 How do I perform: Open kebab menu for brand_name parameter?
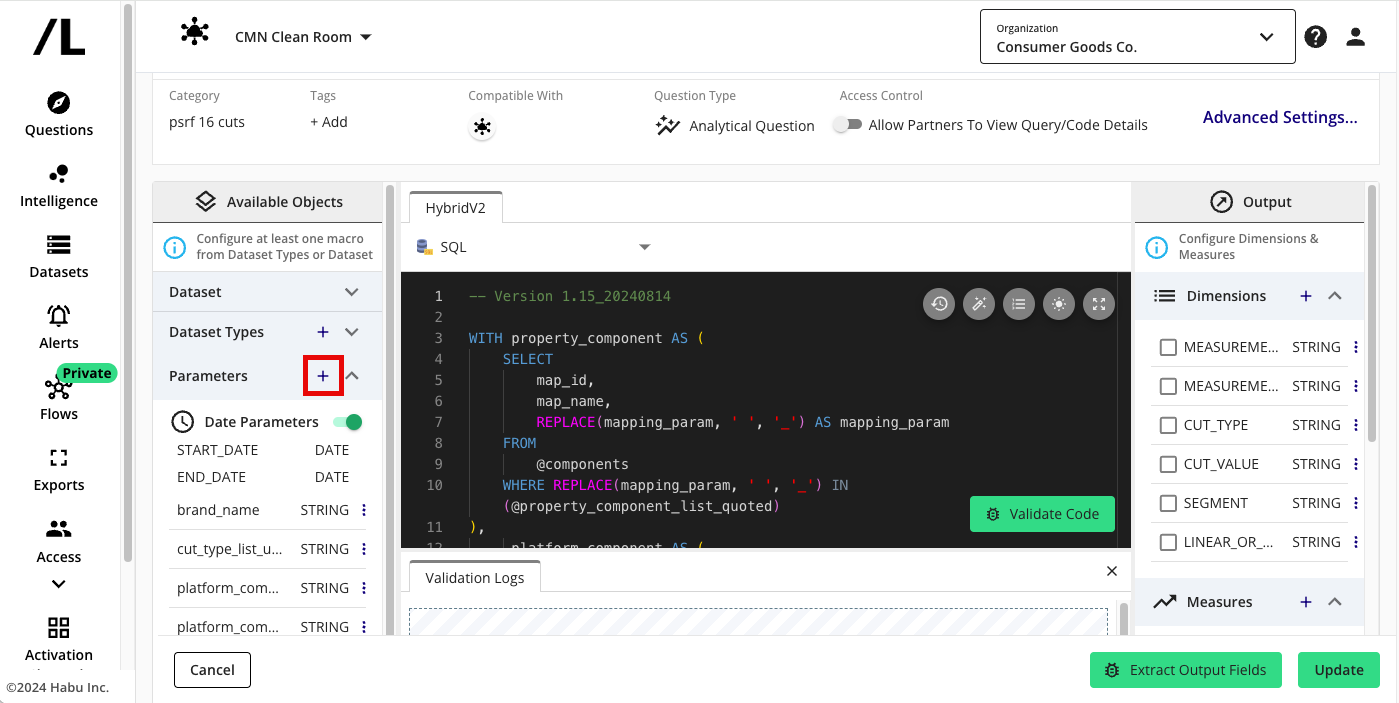pos(364,510)
